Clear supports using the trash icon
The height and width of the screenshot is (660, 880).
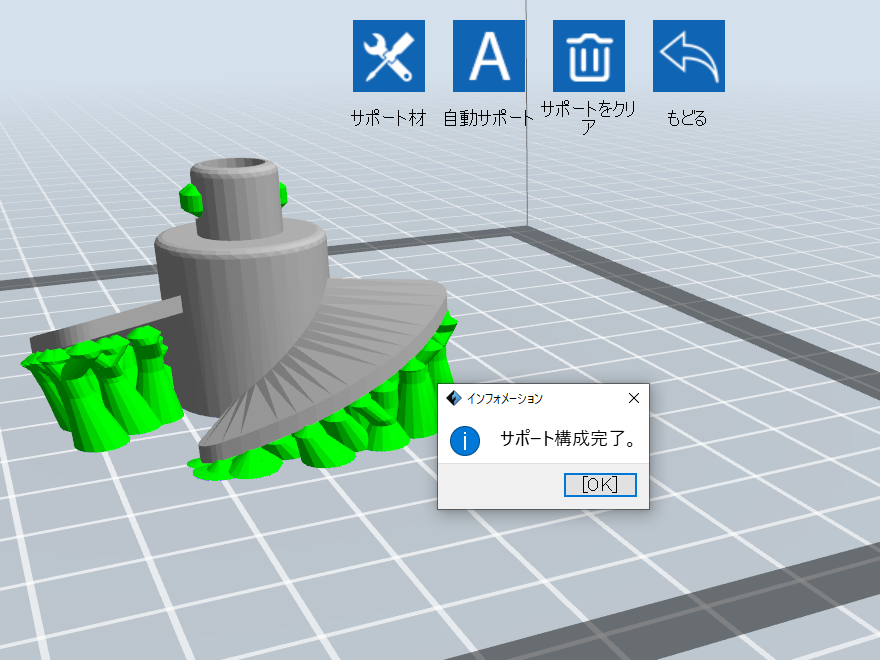tap(587, 55)
